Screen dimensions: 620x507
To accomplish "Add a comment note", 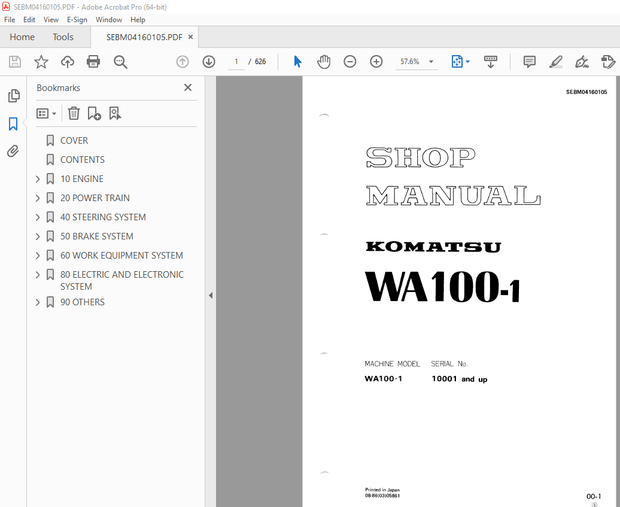I will pyautogui.click(x=529, y=62).
